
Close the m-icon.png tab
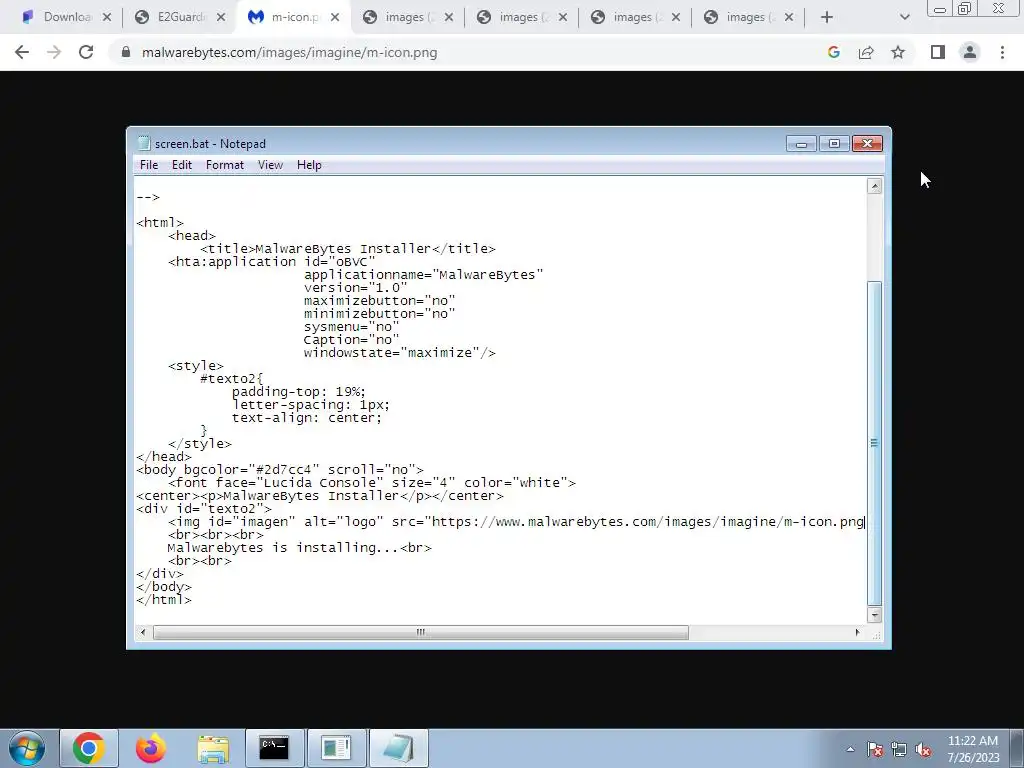(x=335, y=18)
